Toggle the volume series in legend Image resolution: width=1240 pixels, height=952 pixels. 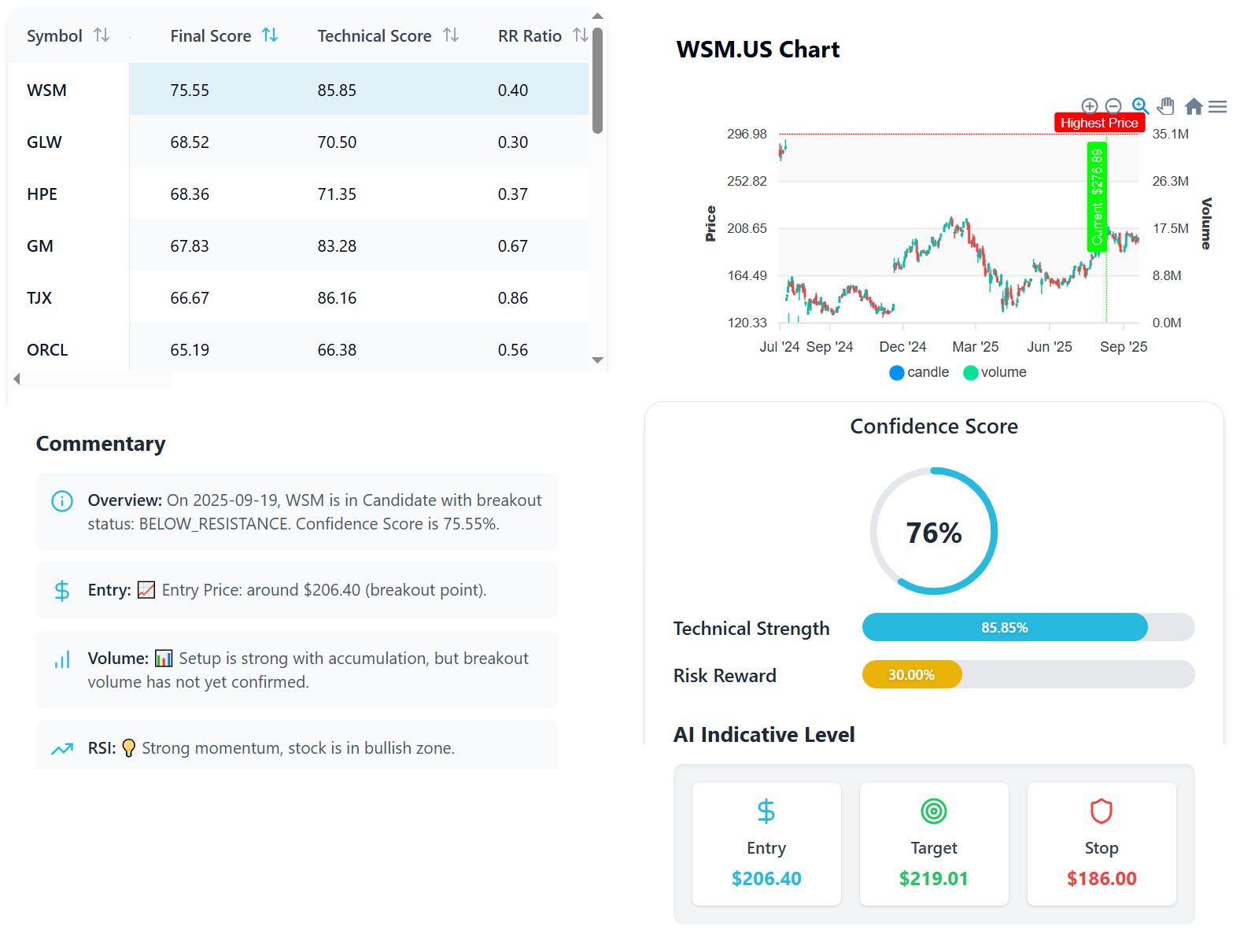[x=995, y=372]
